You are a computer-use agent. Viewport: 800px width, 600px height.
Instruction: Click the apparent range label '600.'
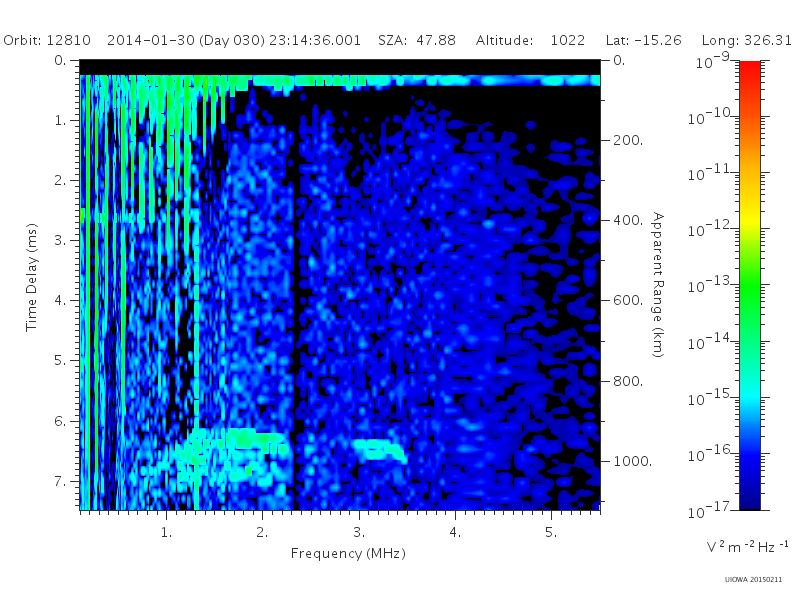pos(628,300)
